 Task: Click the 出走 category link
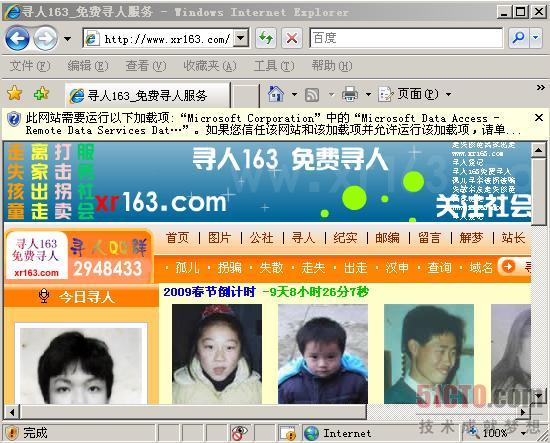[x=355, y=268]
